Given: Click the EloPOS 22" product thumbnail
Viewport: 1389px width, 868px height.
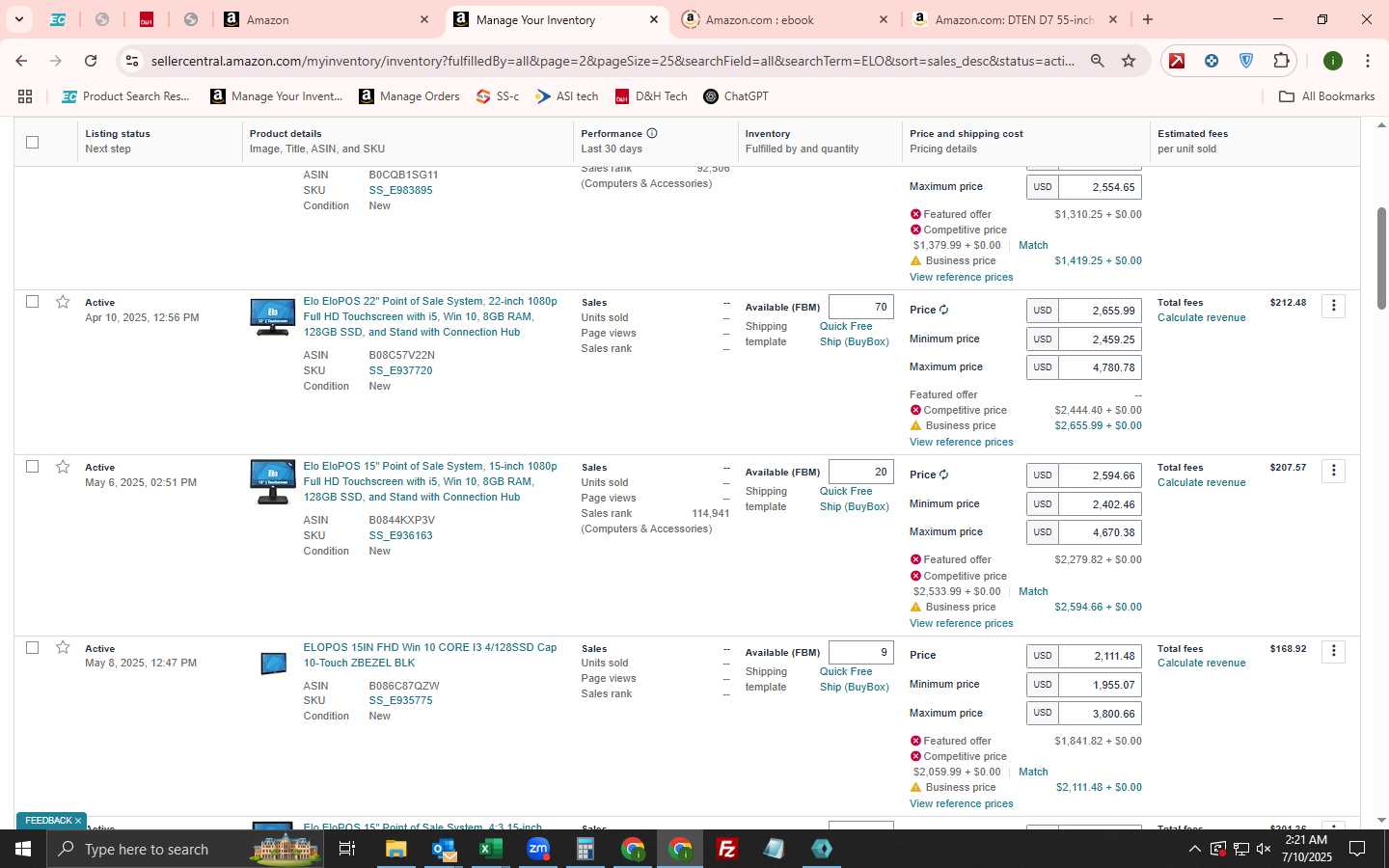Looking at the screenshot, I should pos(273,316).
